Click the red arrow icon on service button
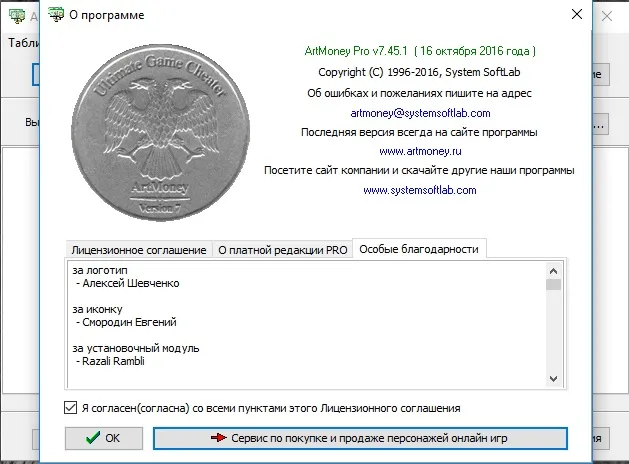The width and height of the screenshot is (629, 464). click(219, 438)
